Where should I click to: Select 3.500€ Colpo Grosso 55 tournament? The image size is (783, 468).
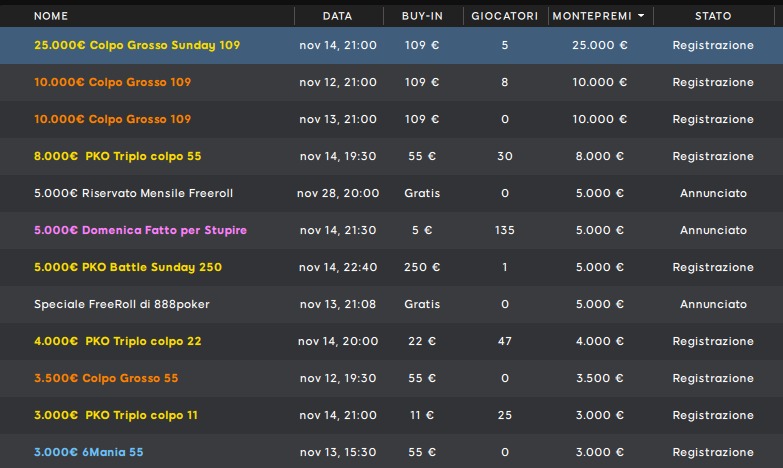pos(106,378)
